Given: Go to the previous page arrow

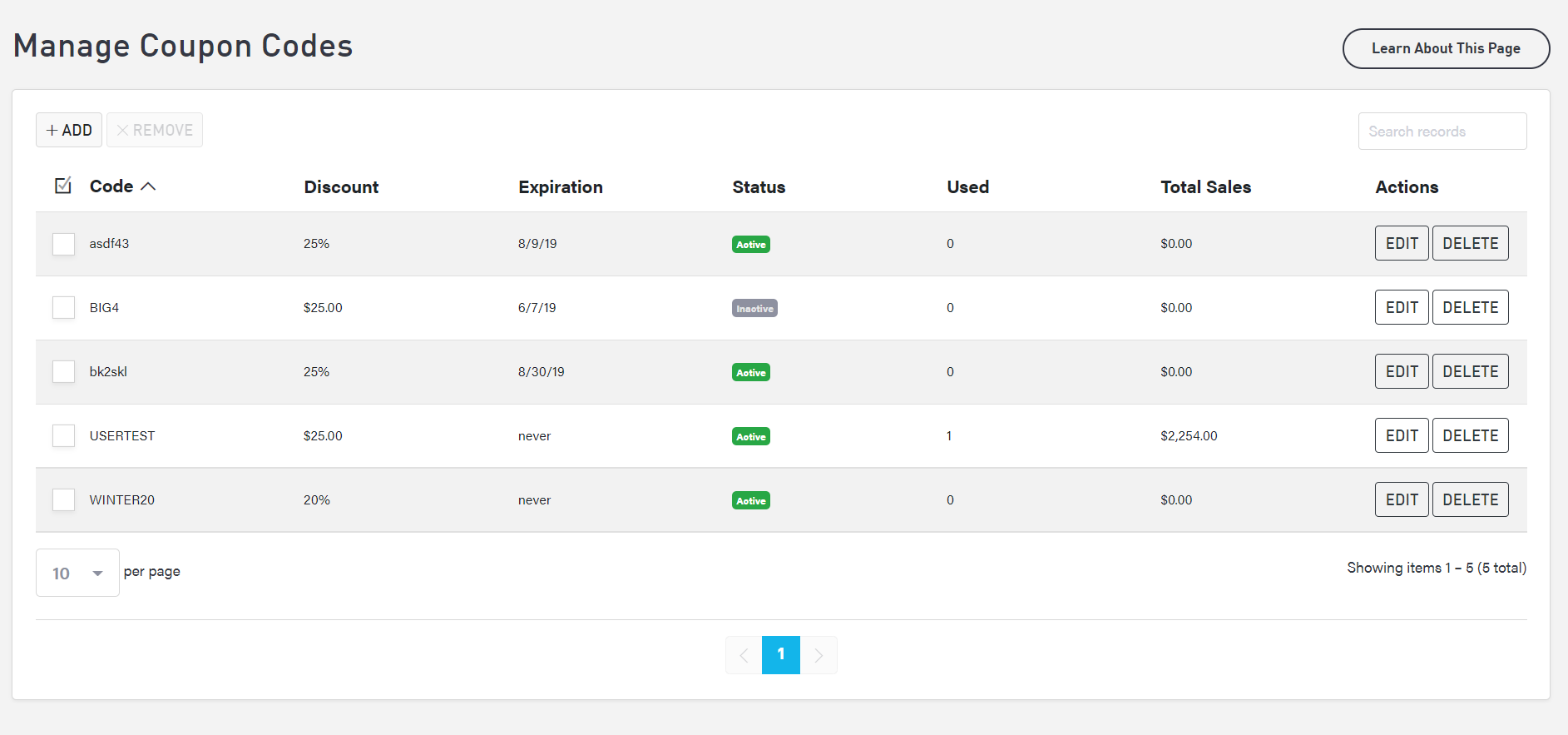Looking at the screenshot, I should point(744,655).
